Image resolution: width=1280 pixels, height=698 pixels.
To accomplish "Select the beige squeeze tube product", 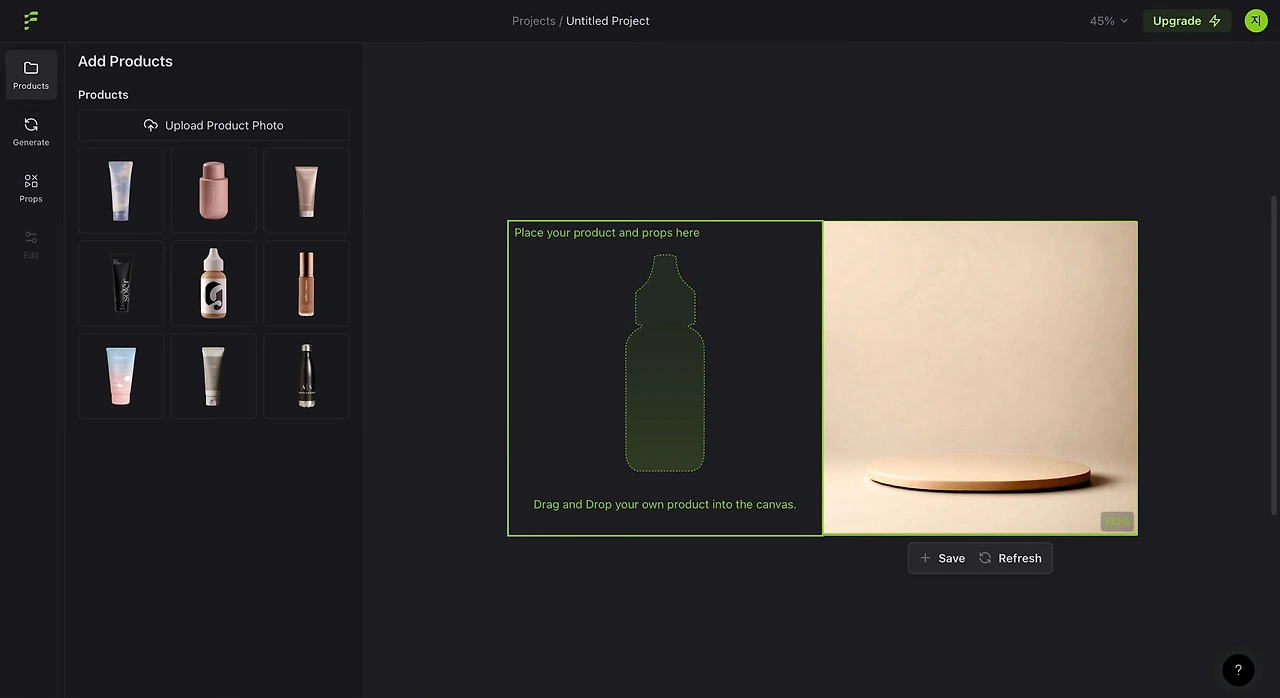I will (x=306, y=191).
